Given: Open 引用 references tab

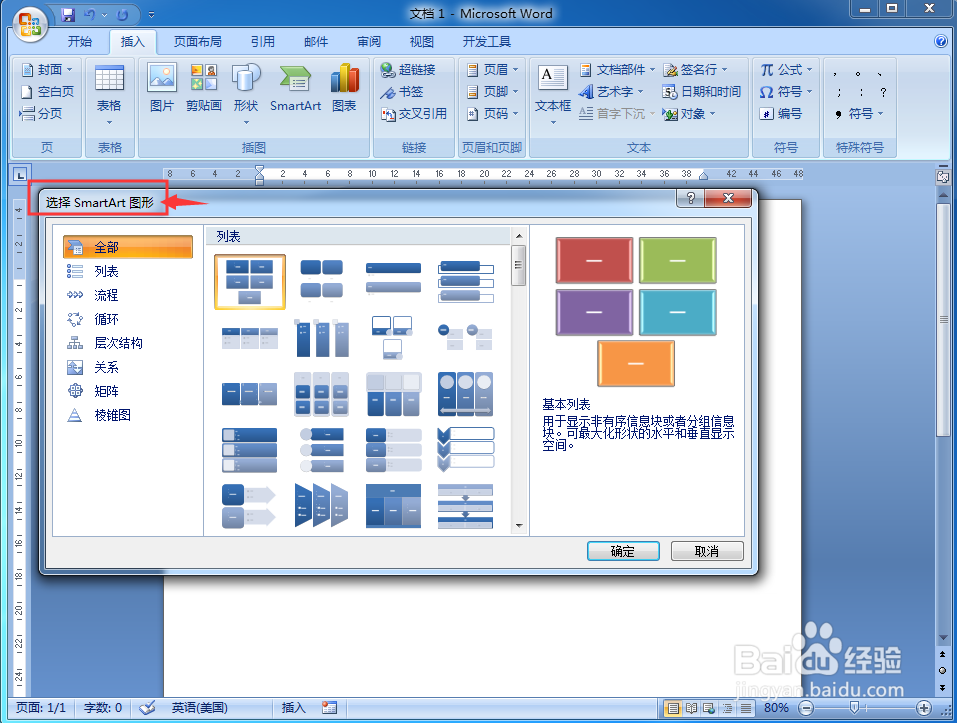Looking at the screenshot, I should (x=263, y=41).
